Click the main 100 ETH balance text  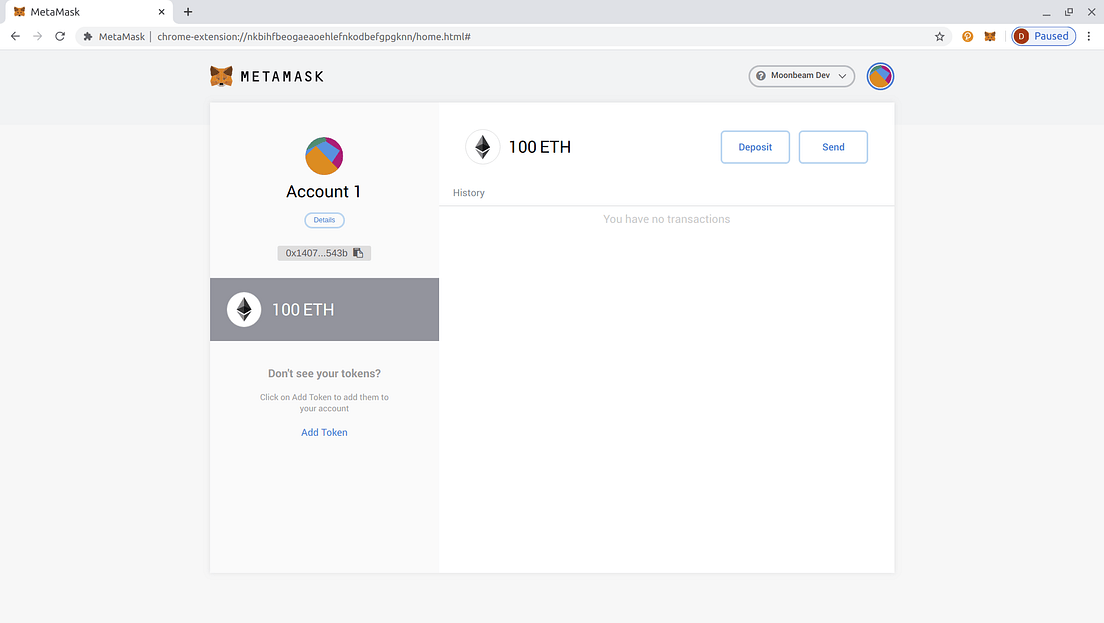(539, 147)
